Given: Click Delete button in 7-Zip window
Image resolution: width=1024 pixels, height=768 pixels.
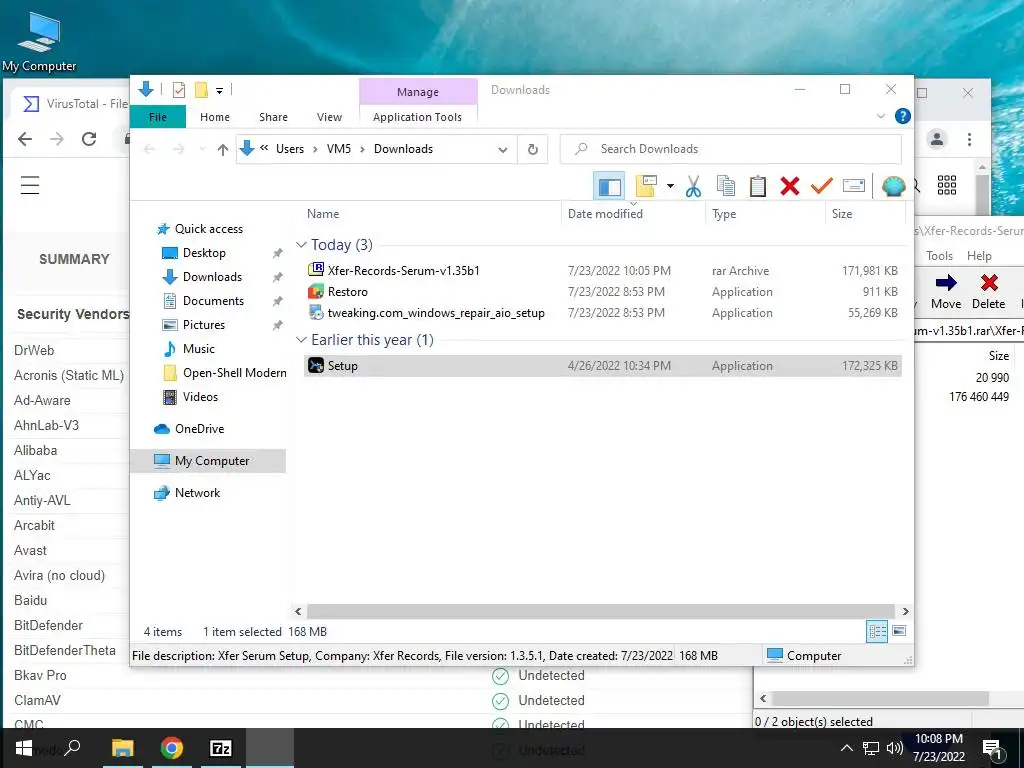Looking at the screenshot, I should tap(988, 291).
